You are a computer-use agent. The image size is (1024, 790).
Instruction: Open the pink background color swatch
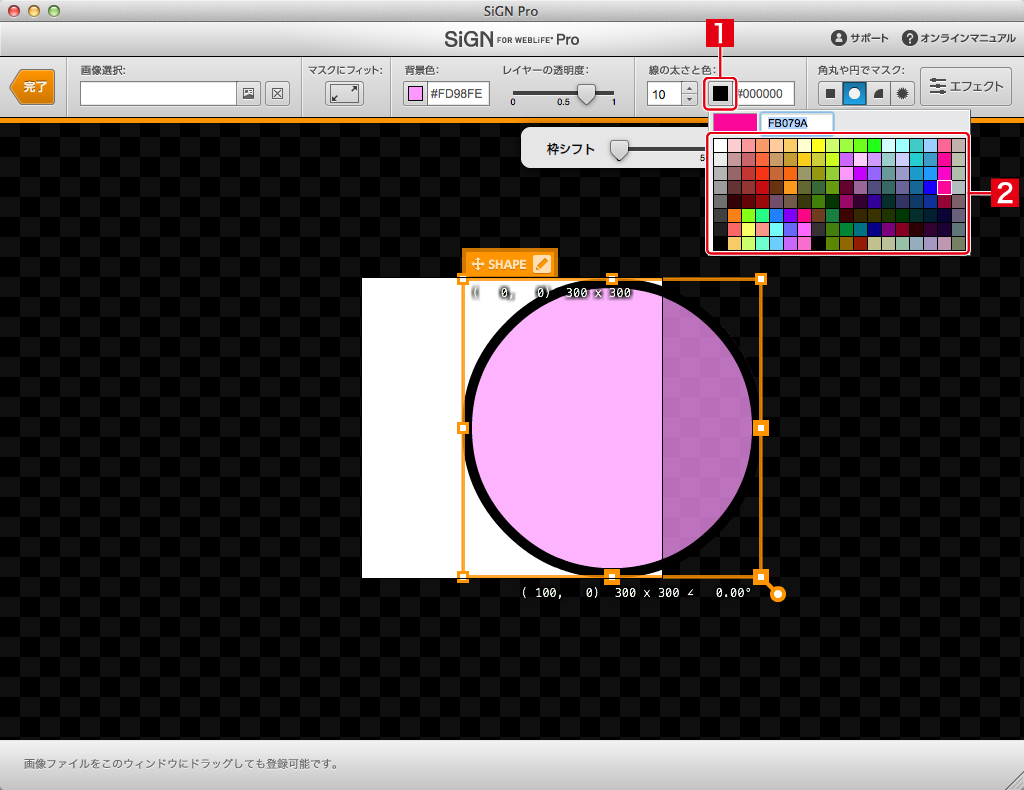click(x=415, y=93)
